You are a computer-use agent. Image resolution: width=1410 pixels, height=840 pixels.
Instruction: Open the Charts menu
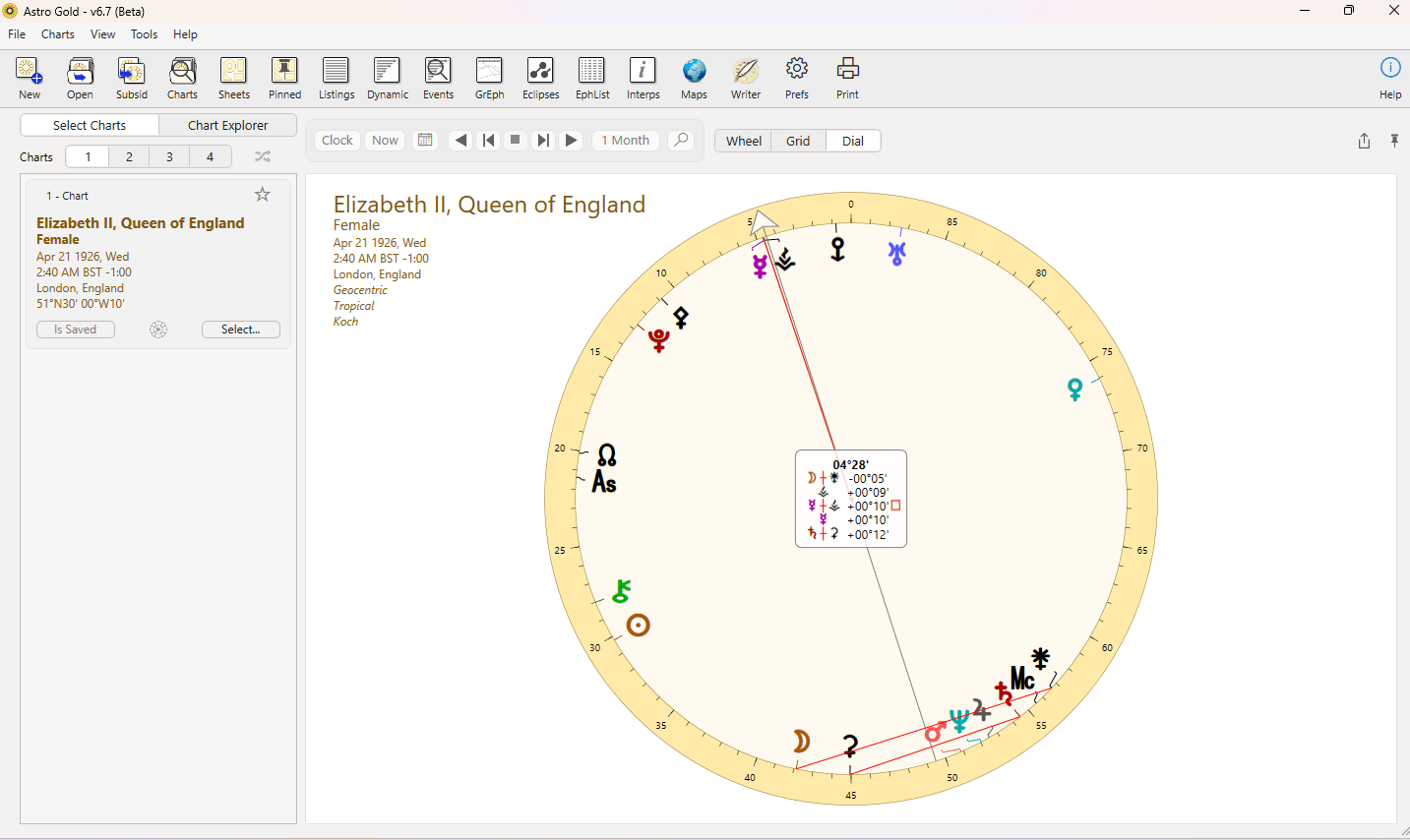click(x=58, y=33)
